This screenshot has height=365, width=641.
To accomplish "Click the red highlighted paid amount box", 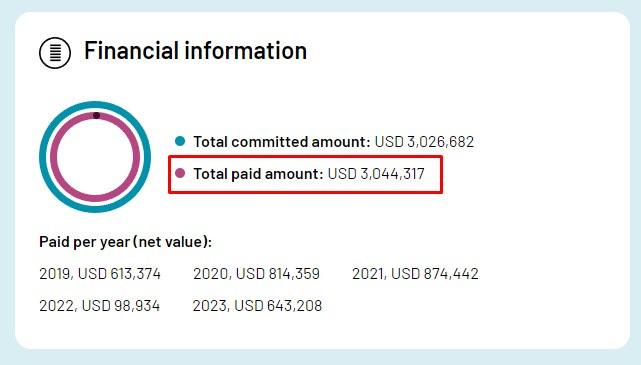I will (x=305, y=175).
